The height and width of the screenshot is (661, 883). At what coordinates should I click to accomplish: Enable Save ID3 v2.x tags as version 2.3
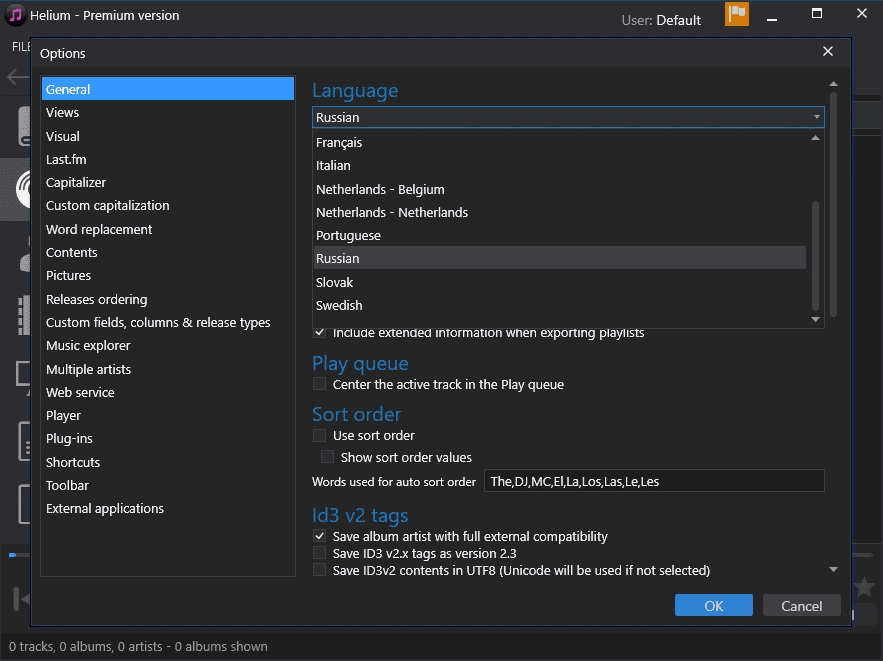pos(319,553)
